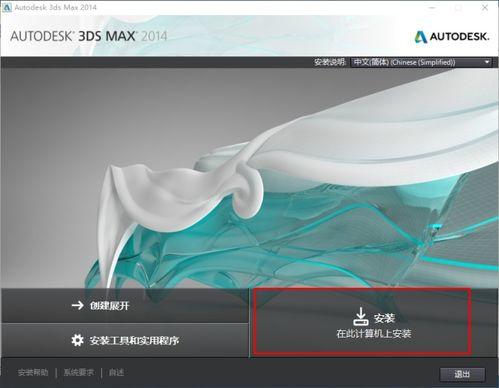Click the Autodesk 3ds Max title bar icon
Viewport: 499px width, 388px height.
tap(7, 7)
